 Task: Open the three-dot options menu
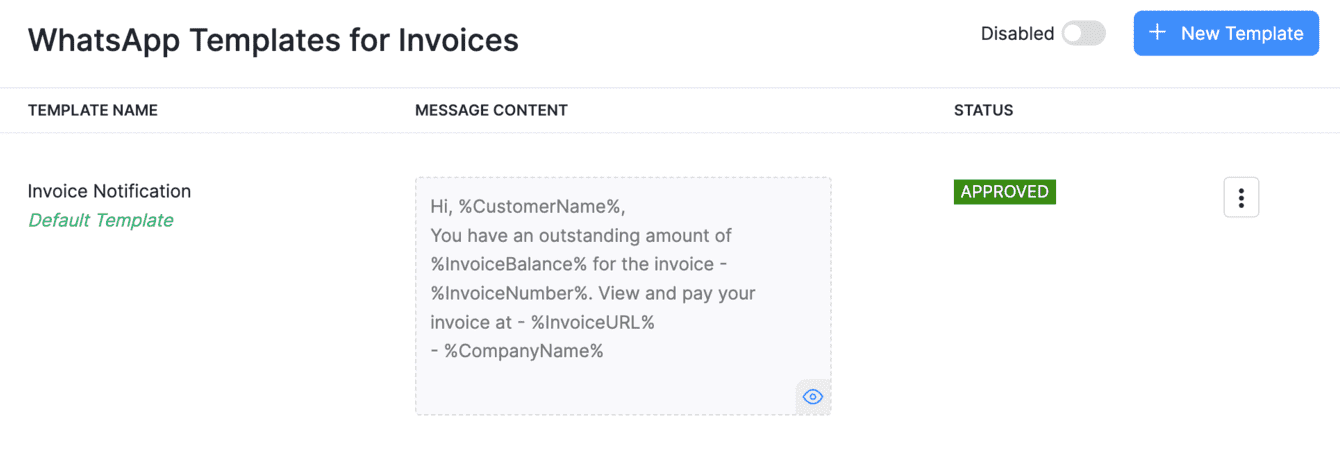click(x=1241, y=197)
